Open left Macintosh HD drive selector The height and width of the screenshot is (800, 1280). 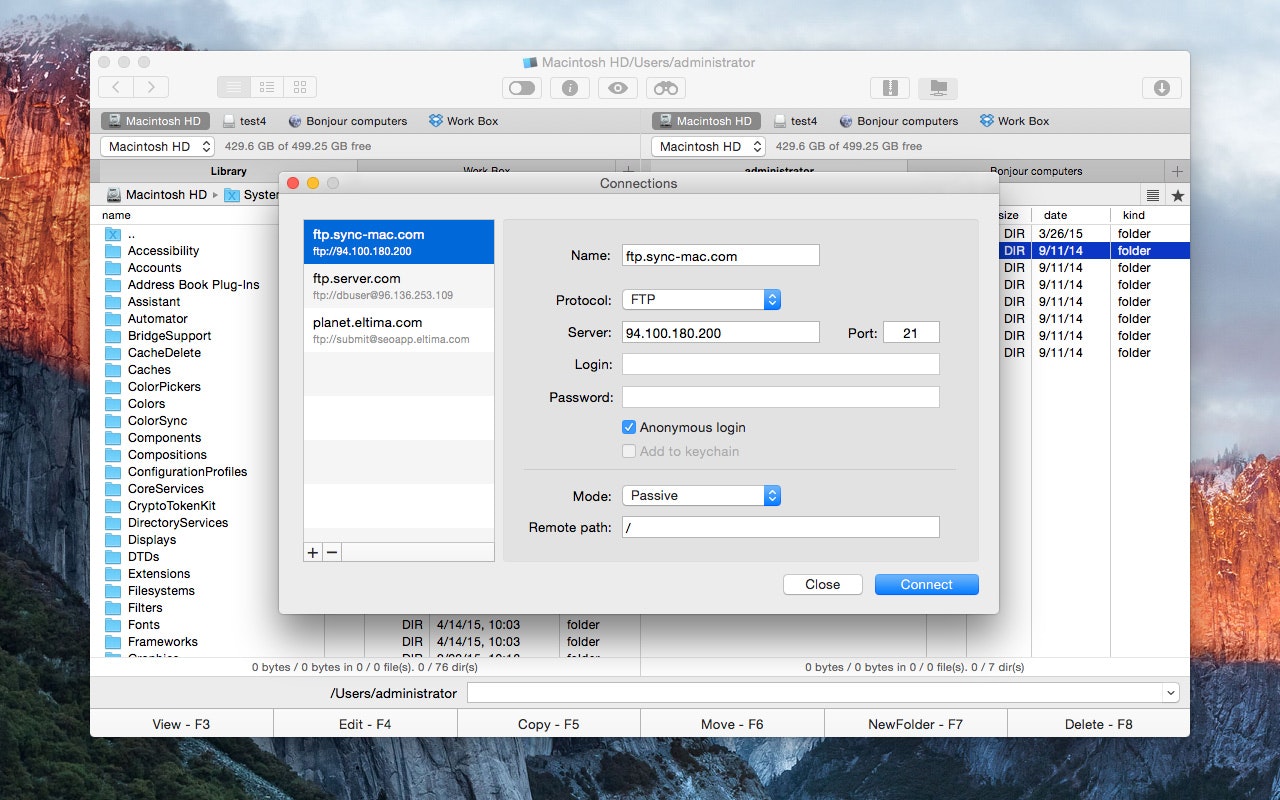[158, 146]
